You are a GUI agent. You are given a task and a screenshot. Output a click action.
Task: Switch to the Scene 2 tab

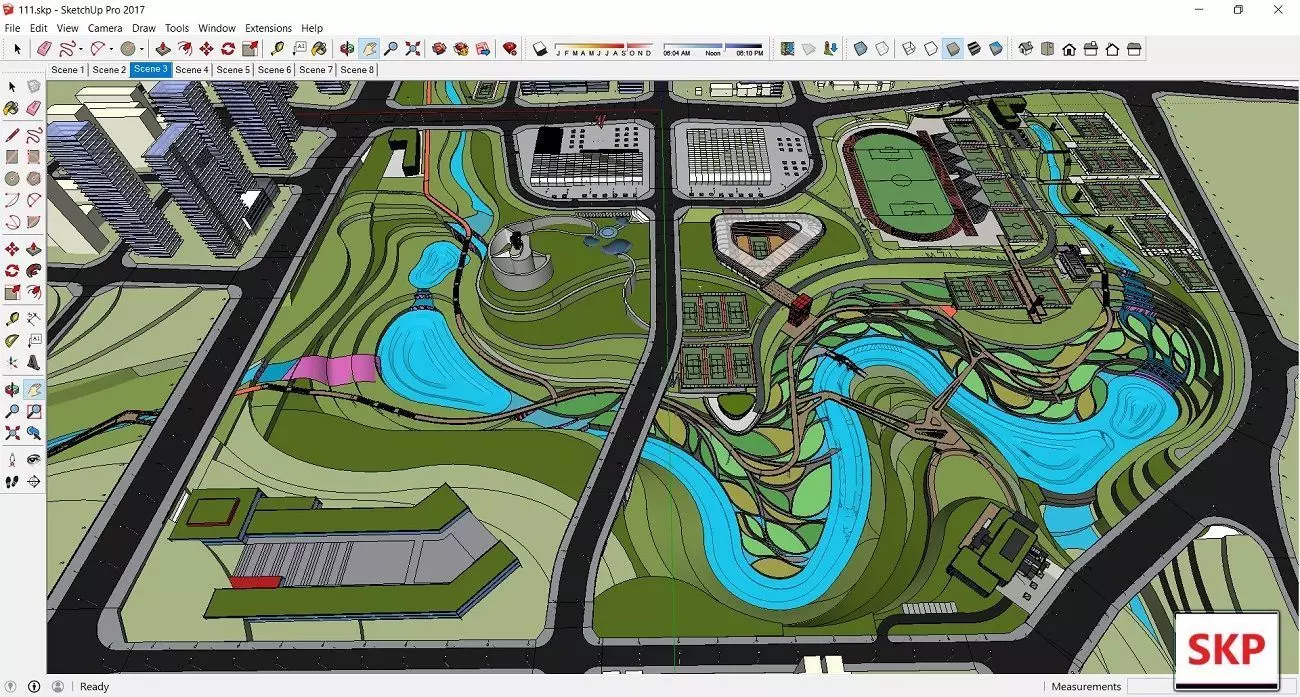point(109,70)
